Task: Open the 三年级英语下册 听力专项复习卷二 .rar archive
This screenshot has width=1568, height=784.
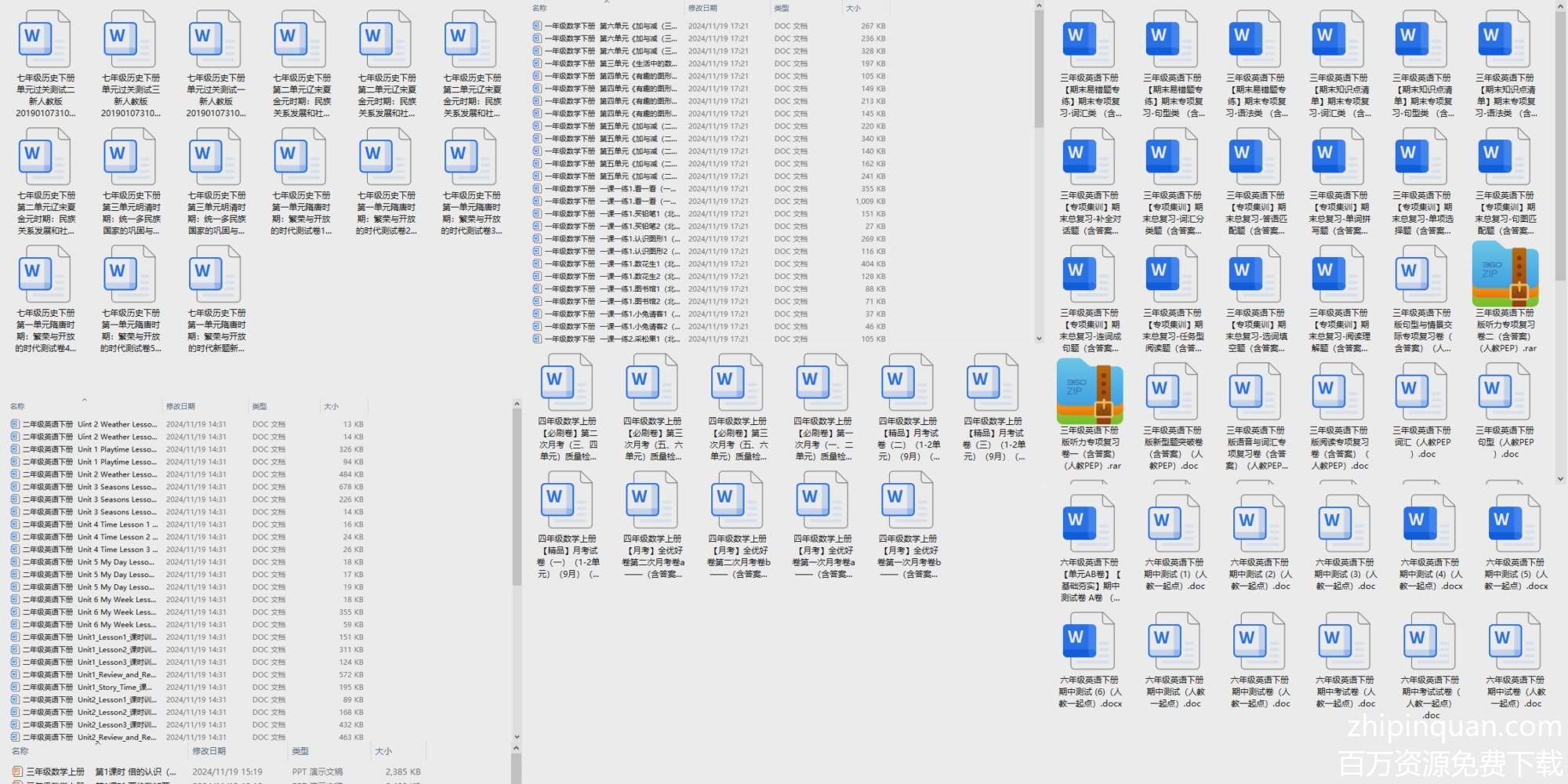Action: point(1505,274)
